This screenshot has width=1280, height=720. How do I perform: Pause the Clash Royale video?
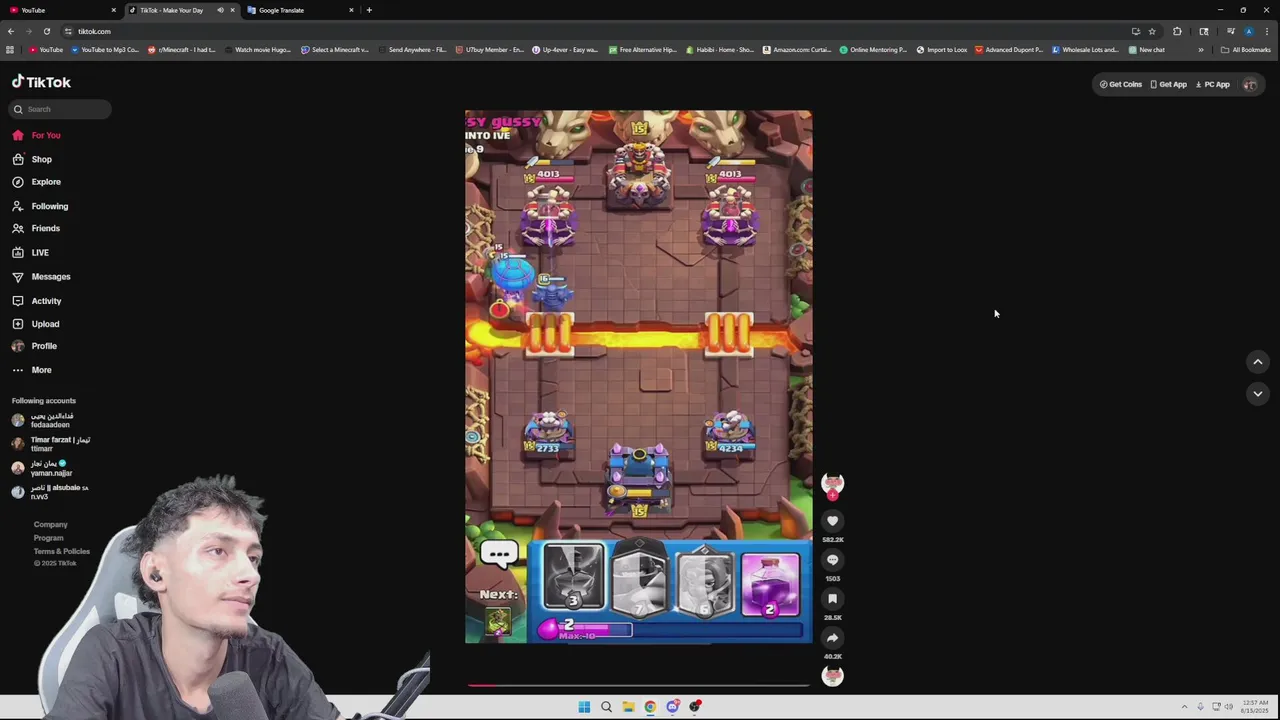[x=638, y=376]
